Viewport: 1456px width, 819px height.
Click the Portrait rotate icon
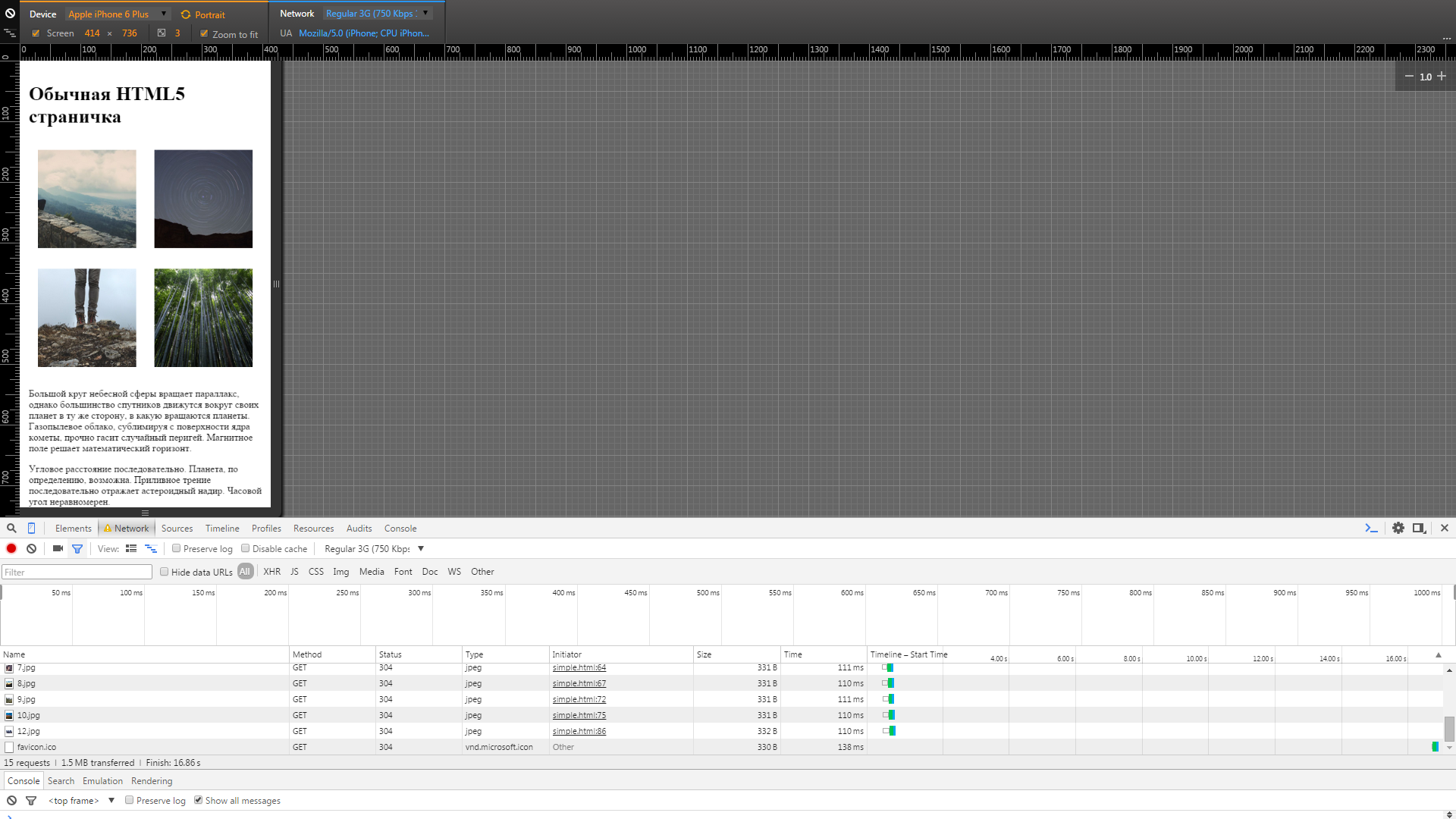(186, 14)
